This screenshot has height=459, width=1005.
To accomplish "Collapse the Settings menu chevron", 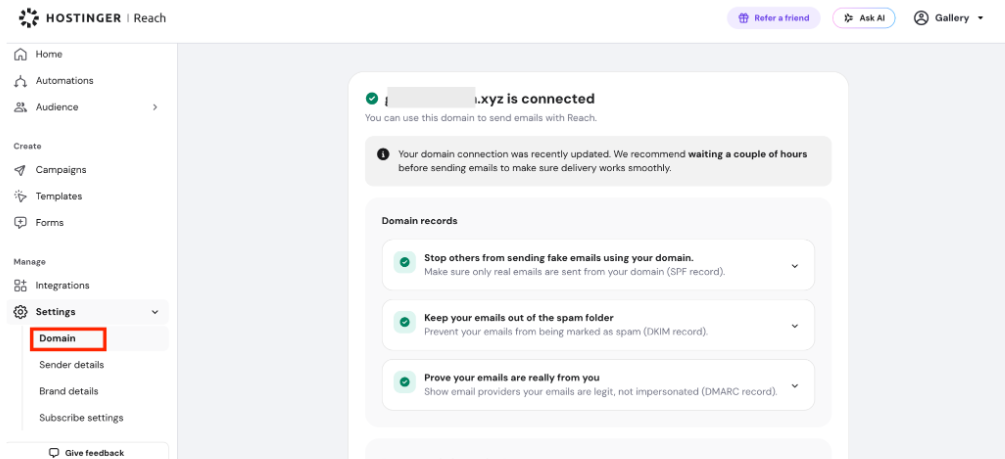I will point(154,312).
